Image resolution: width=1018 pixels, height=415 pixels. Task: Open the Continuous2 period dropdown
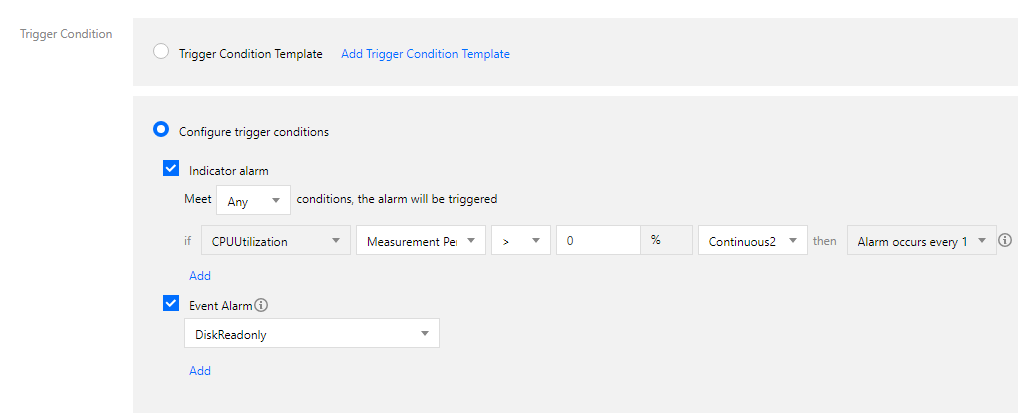[752, 241]
